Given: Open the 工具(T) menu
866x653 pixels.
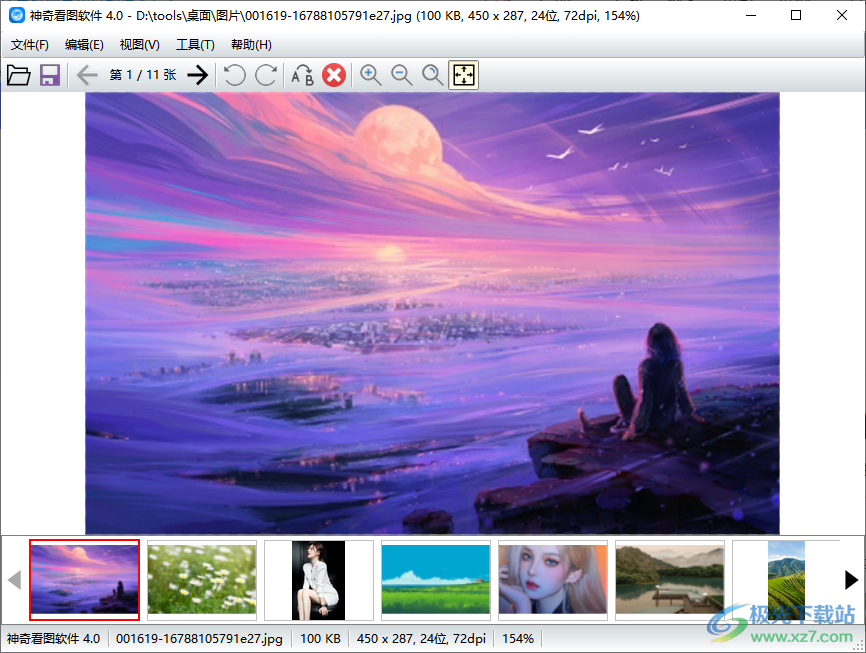Looking at the screenshot, I should (x=195, y=45).
